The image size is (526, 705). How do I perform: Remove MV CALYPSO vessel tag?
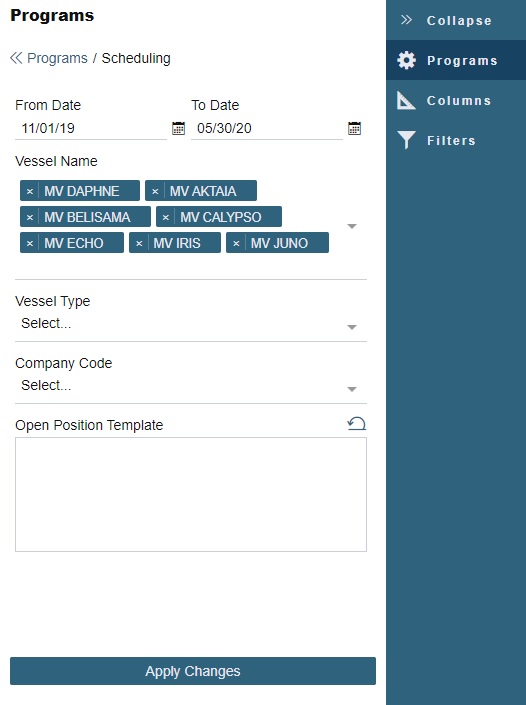166,217
